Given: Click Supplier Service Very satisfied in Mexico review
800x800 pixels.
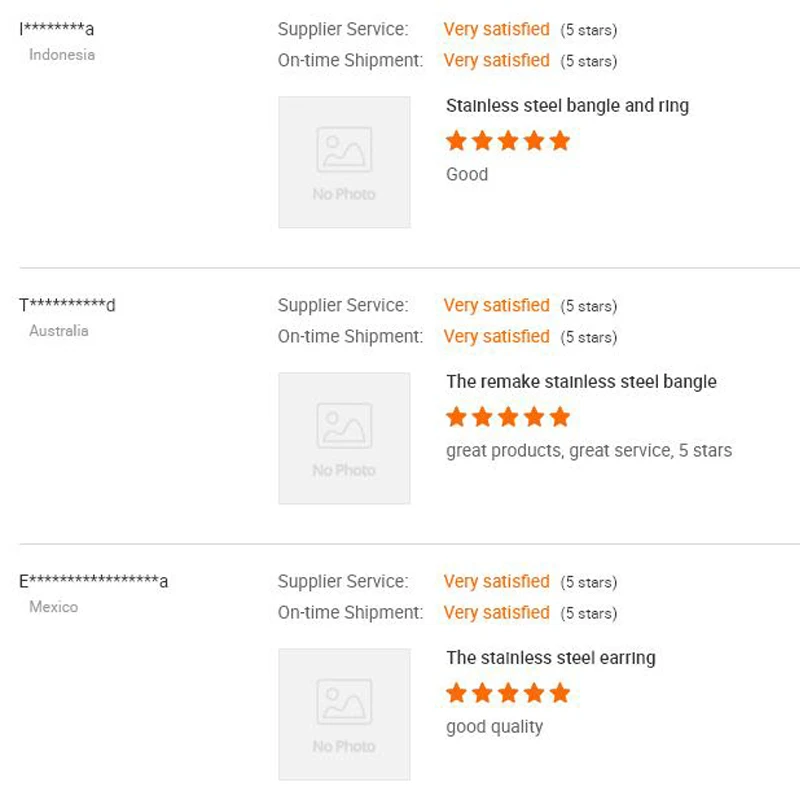Looking at the screenshot, I should pos(496,581).
